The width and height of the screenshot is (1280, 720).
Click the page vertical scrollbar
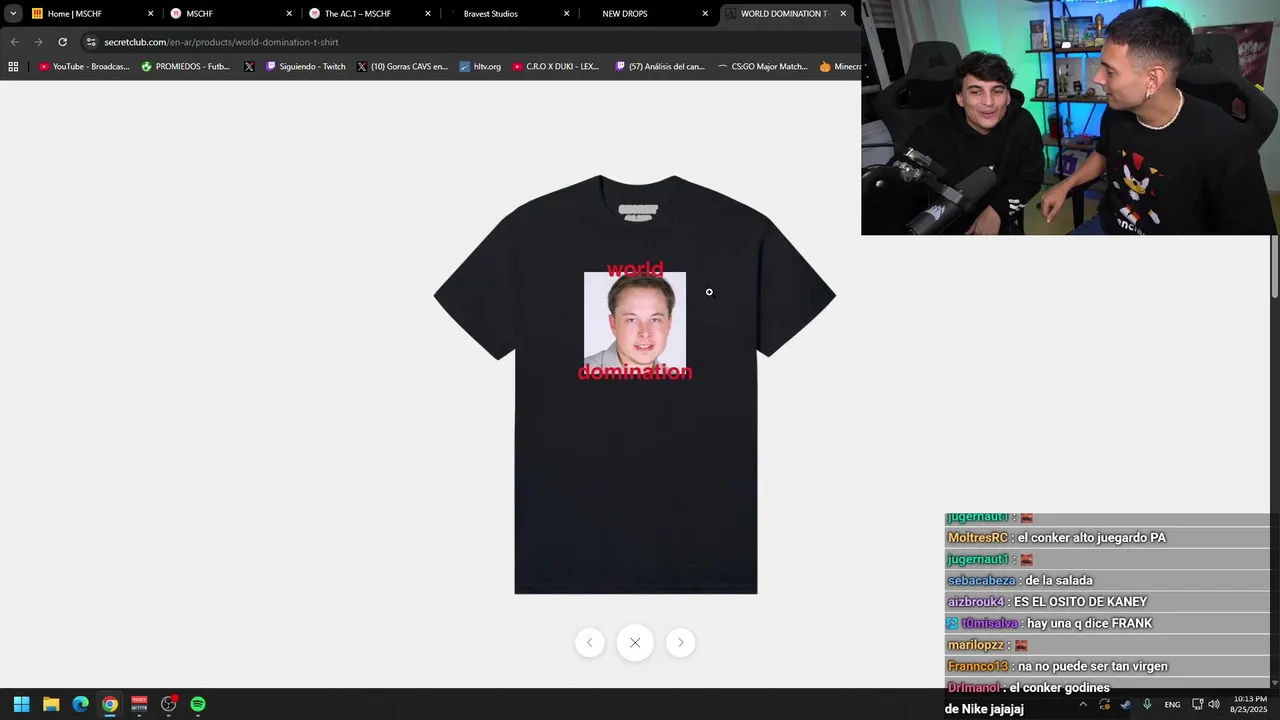pyautogui.click(x=1275, y=266)
